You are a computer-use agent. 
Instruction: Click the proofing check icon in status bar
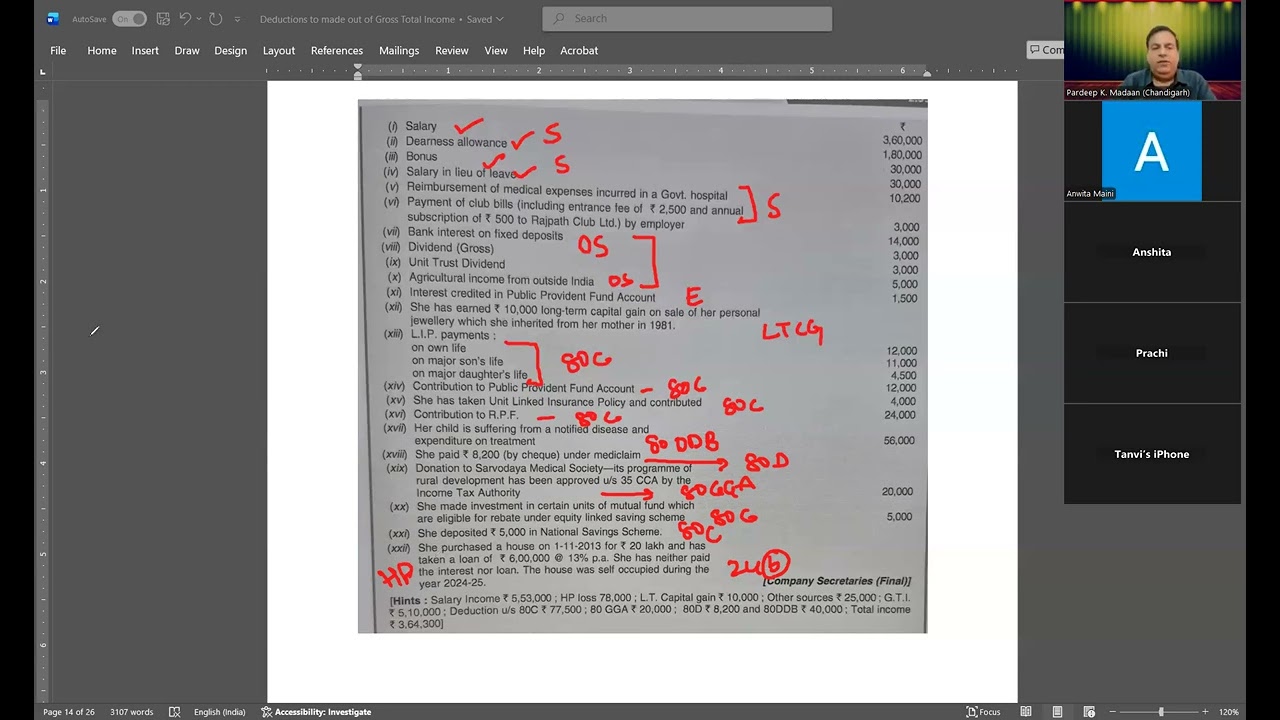pyautogui.click(x=175, y=712)
